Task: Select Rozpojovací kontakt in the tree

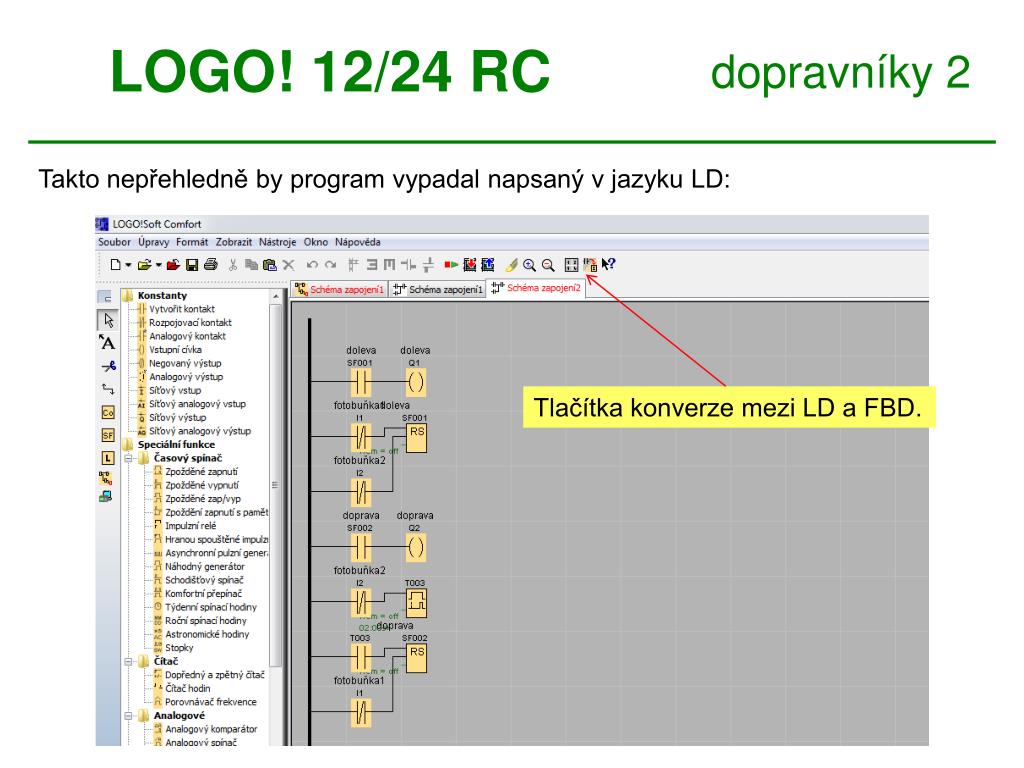Action: click(190, 323)
